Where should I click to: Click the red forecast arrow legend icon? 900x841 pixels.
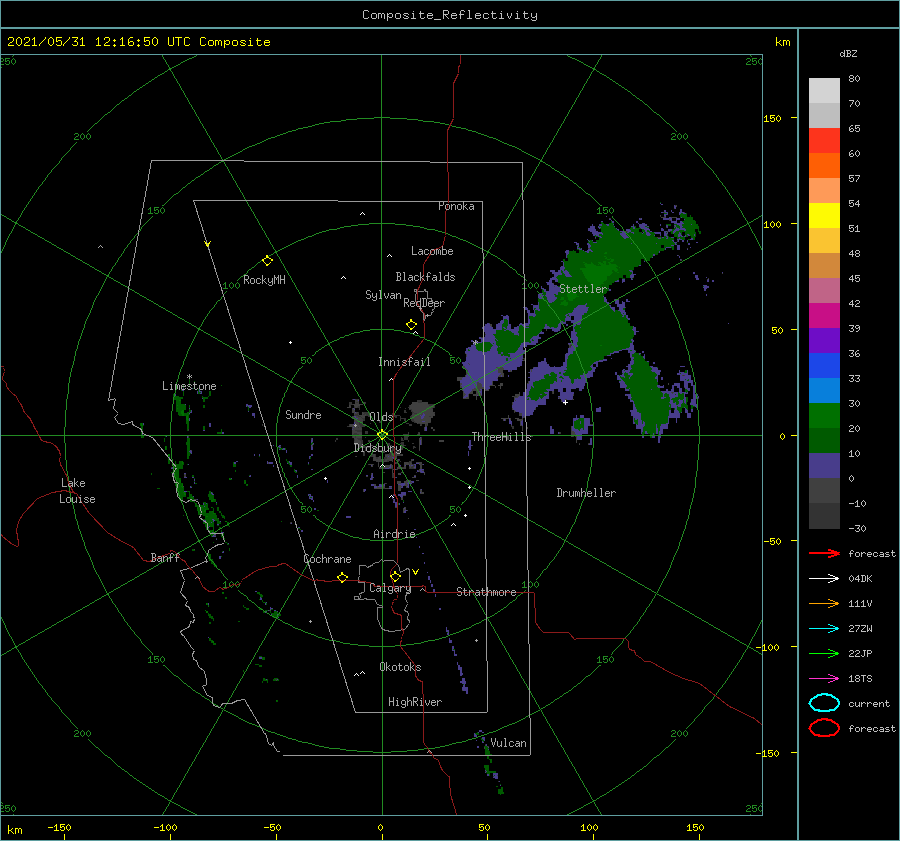tap(824, 553)
